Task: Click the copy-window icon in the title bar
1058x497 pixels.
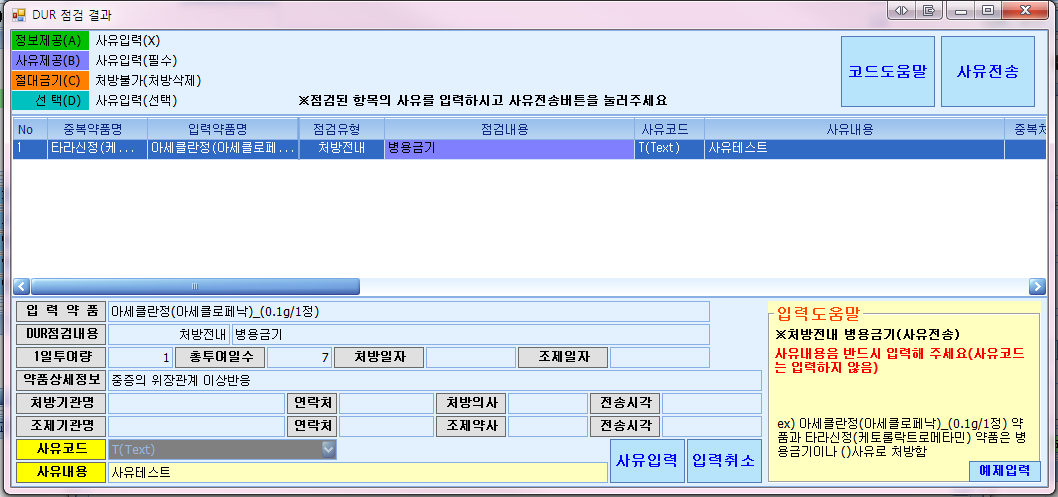Action: [929, 10]
